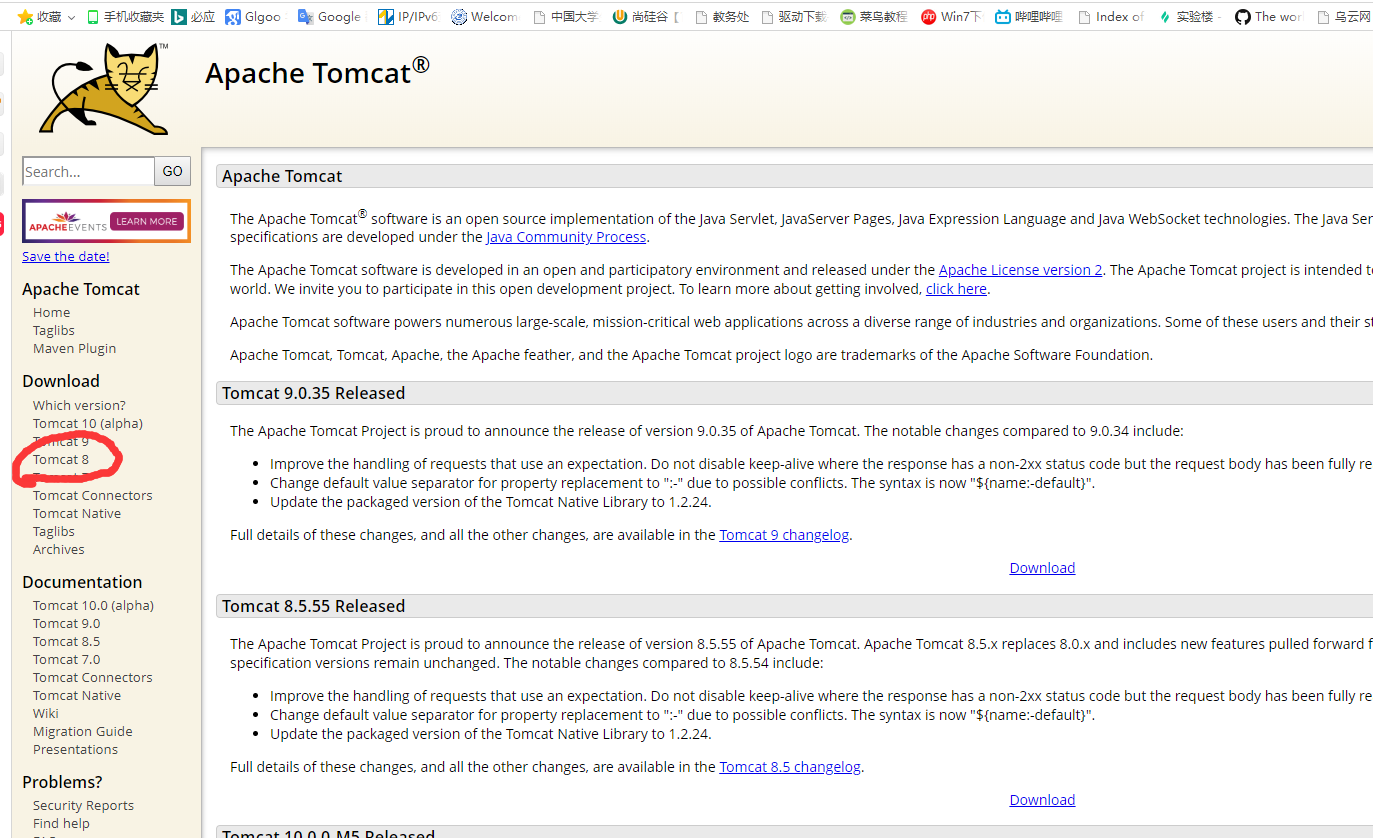
Task: Open the 实验楼 bookmark
Action: point(1189,17)
